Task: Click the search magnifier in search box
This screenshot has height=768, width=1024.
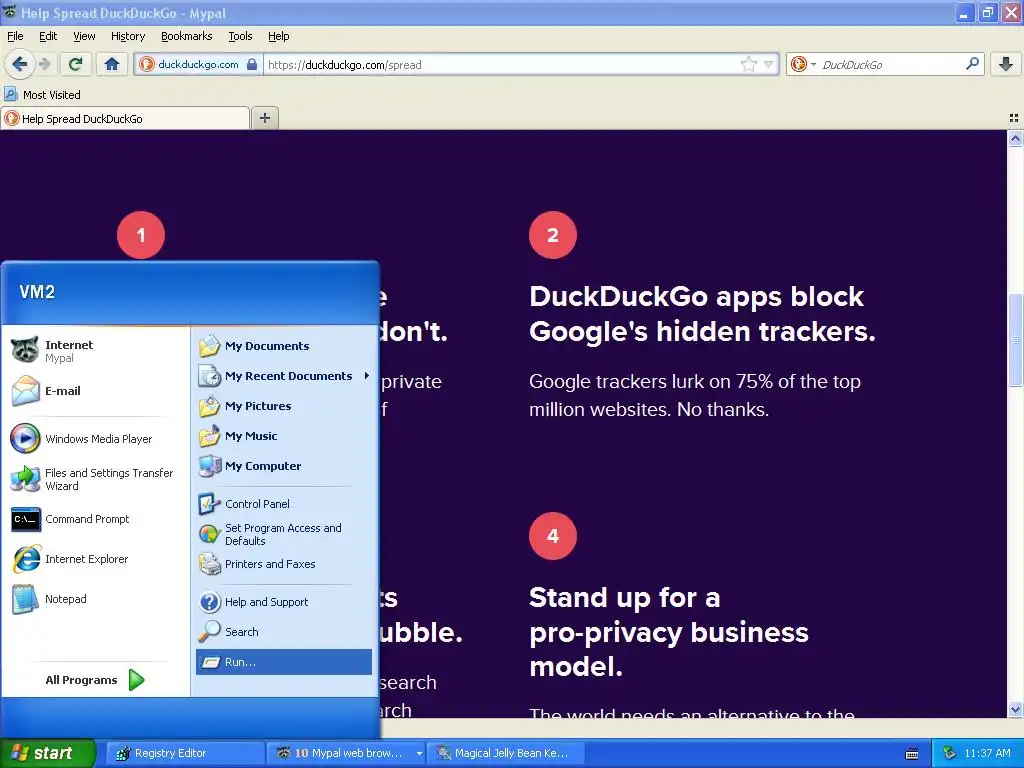Action: (972, 64)
